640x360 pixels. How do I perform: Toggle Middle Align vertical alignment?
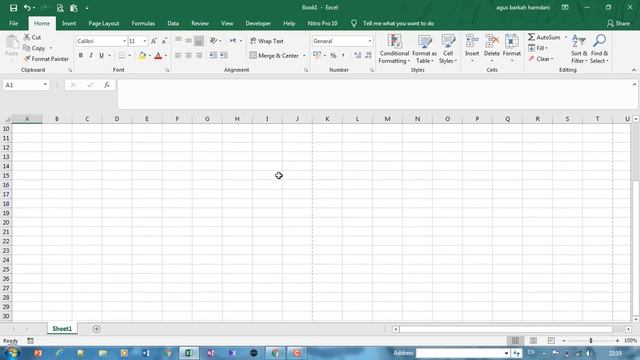[189, 41]
